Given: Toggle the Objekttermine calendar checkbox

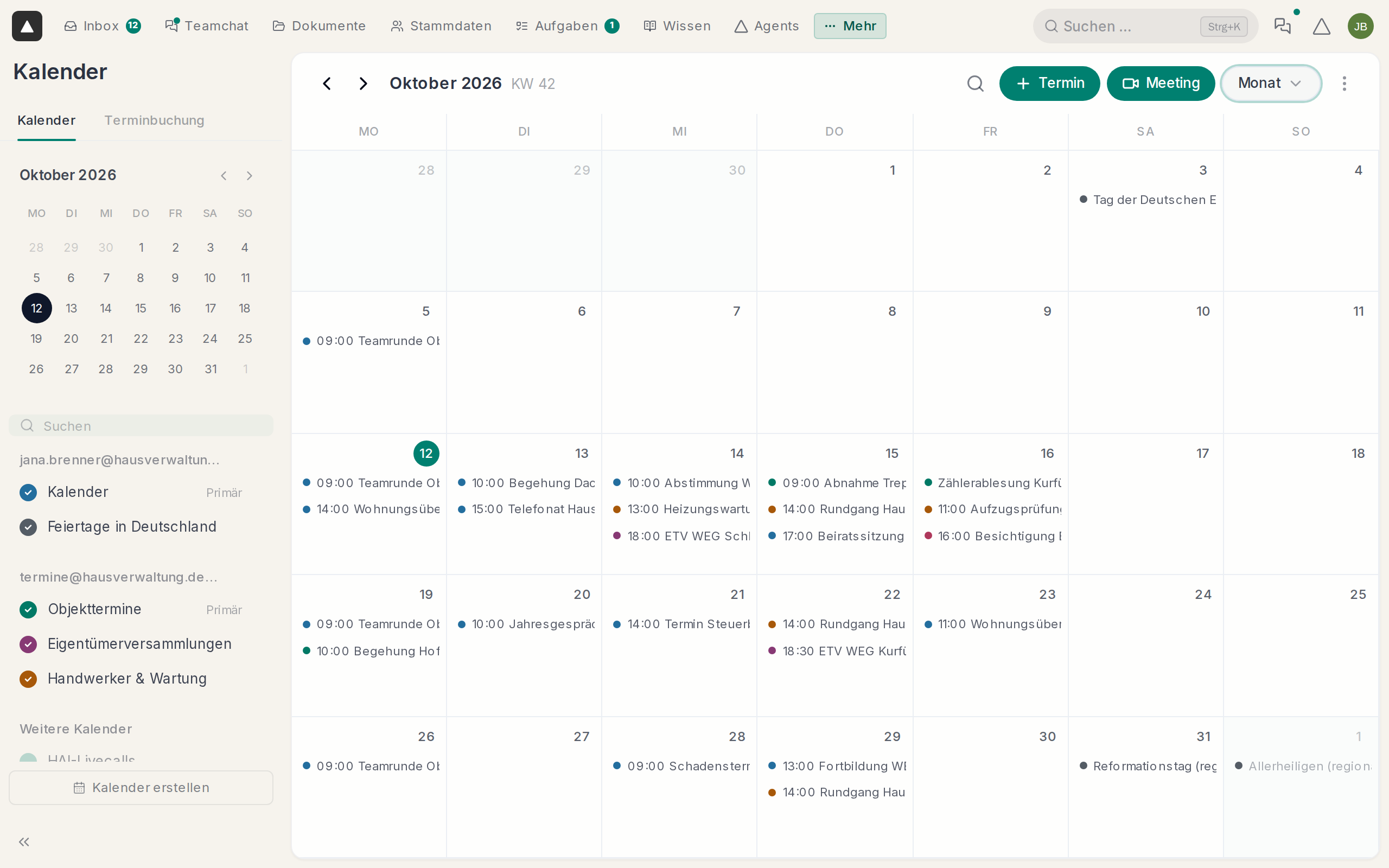Looking at the screenshot, I should tap(28, 609).
